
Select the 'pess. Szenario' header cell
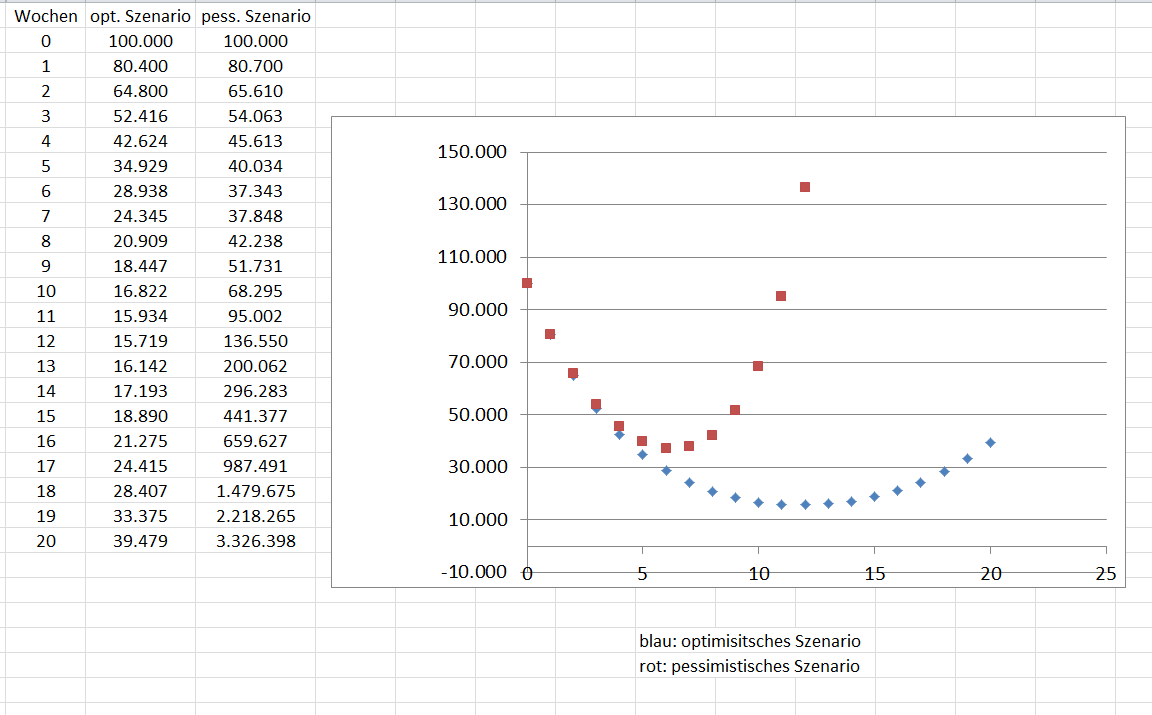click(255, 17)
